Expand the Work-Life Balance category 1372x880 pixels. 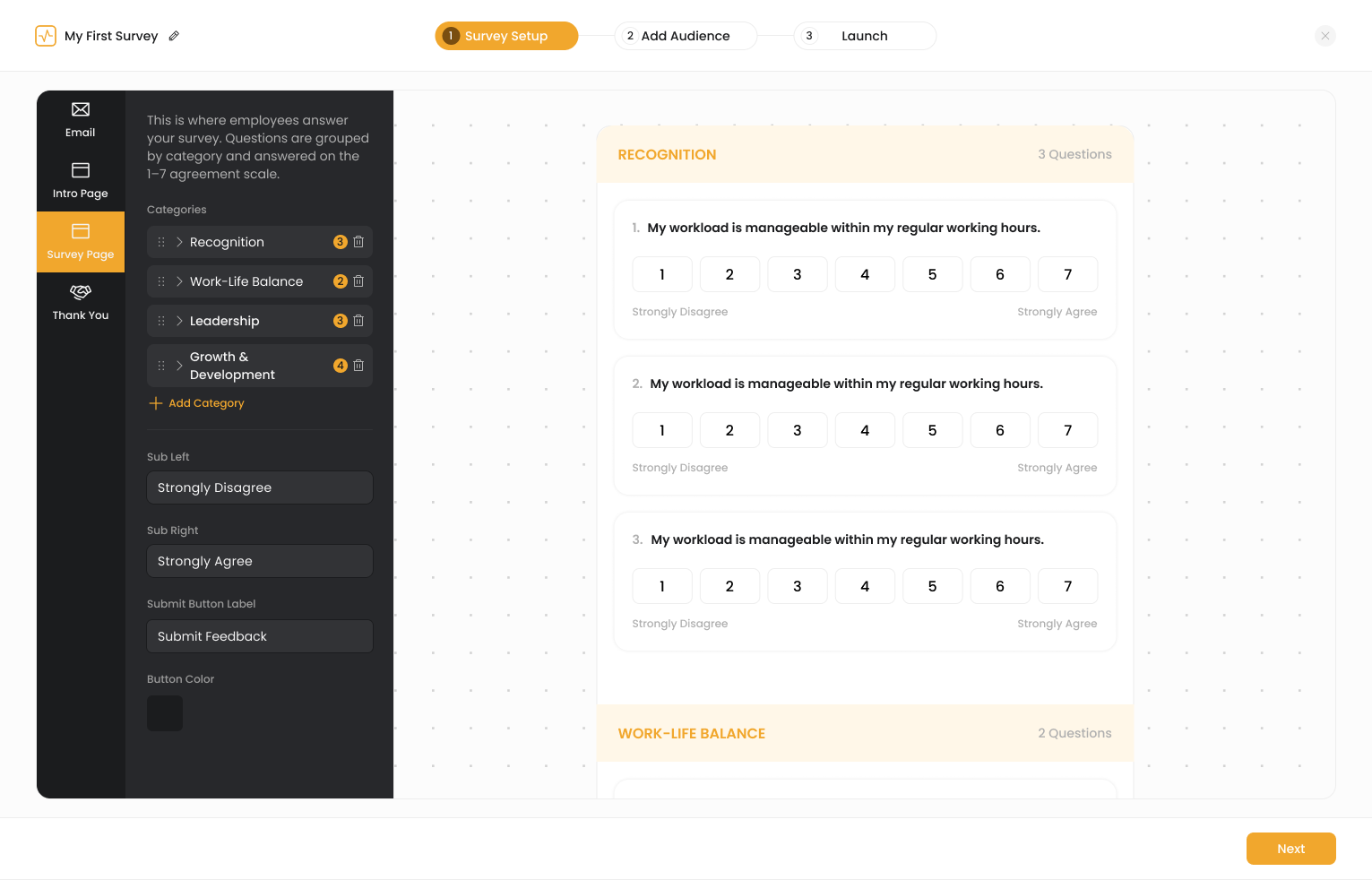[179, 281]
